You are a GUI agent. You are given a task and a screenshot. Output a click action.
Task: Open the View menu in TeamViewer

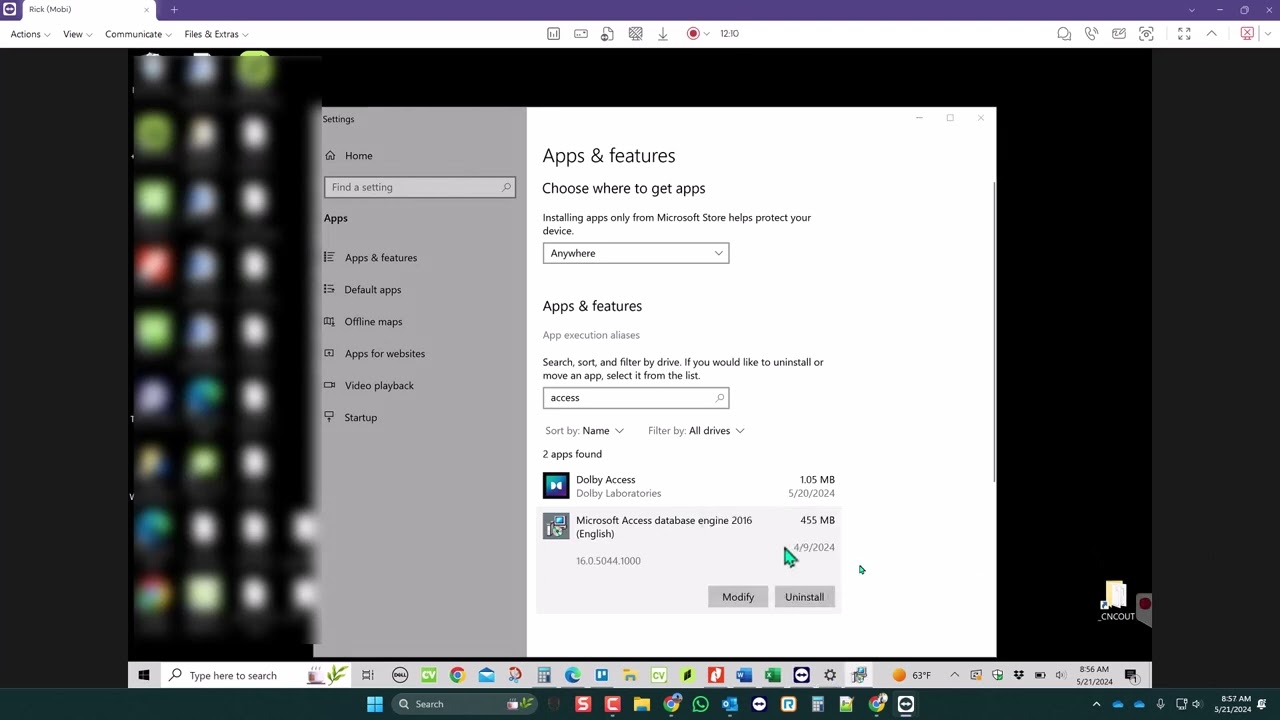(x=78, y=34)
